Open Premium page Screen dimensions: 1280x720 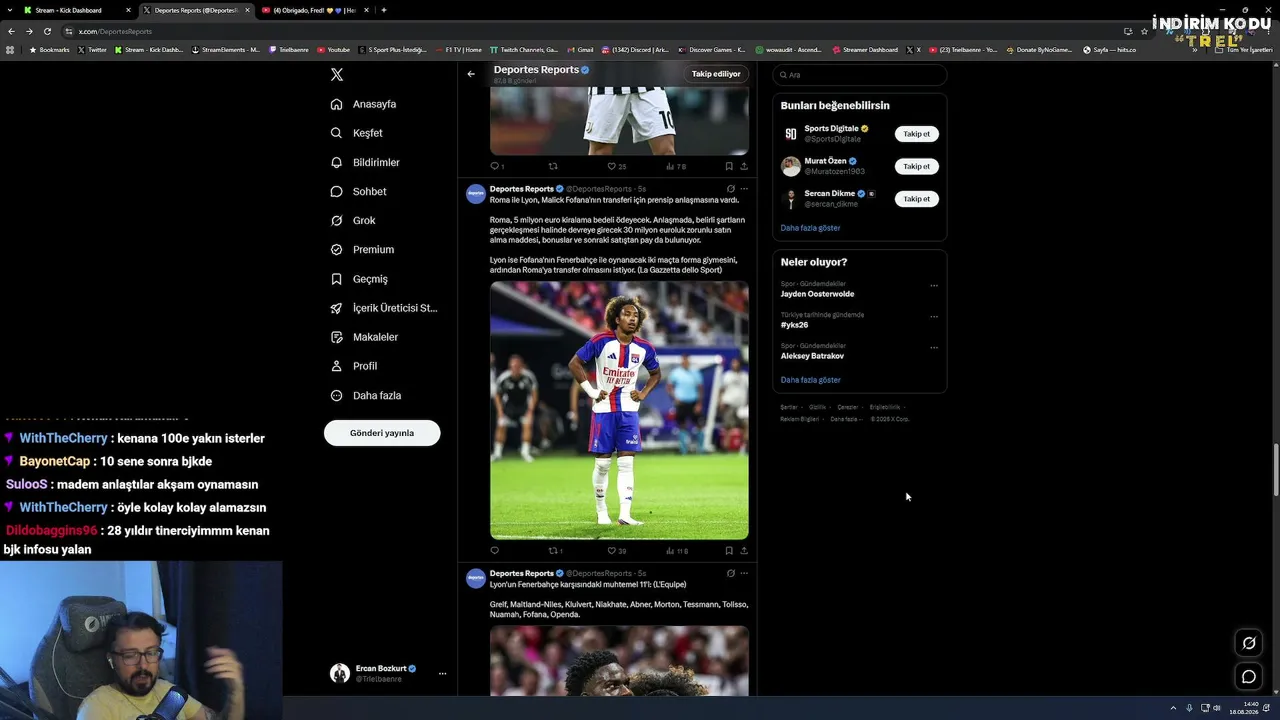point(362,249)
